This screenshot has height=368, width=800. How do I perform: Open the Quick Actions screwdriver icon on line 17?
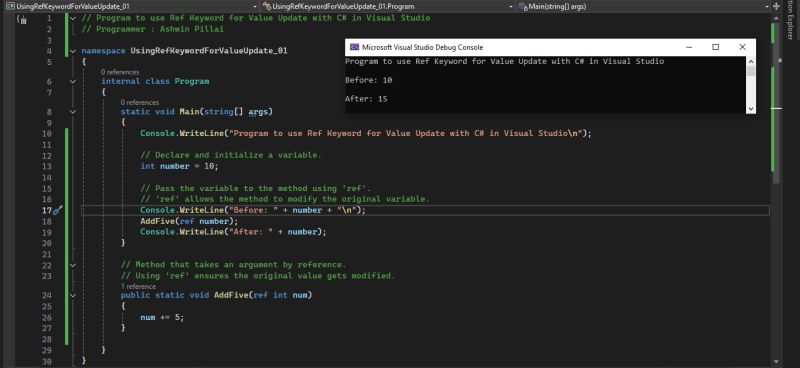coord(58,210)
